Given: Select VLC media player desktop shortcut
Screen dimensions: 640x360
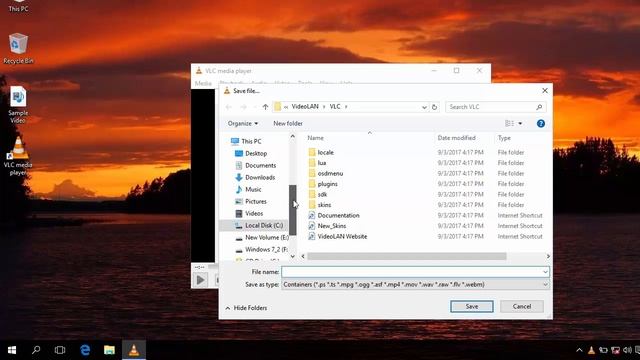Looking at the screenshot, I should (18, 156).
